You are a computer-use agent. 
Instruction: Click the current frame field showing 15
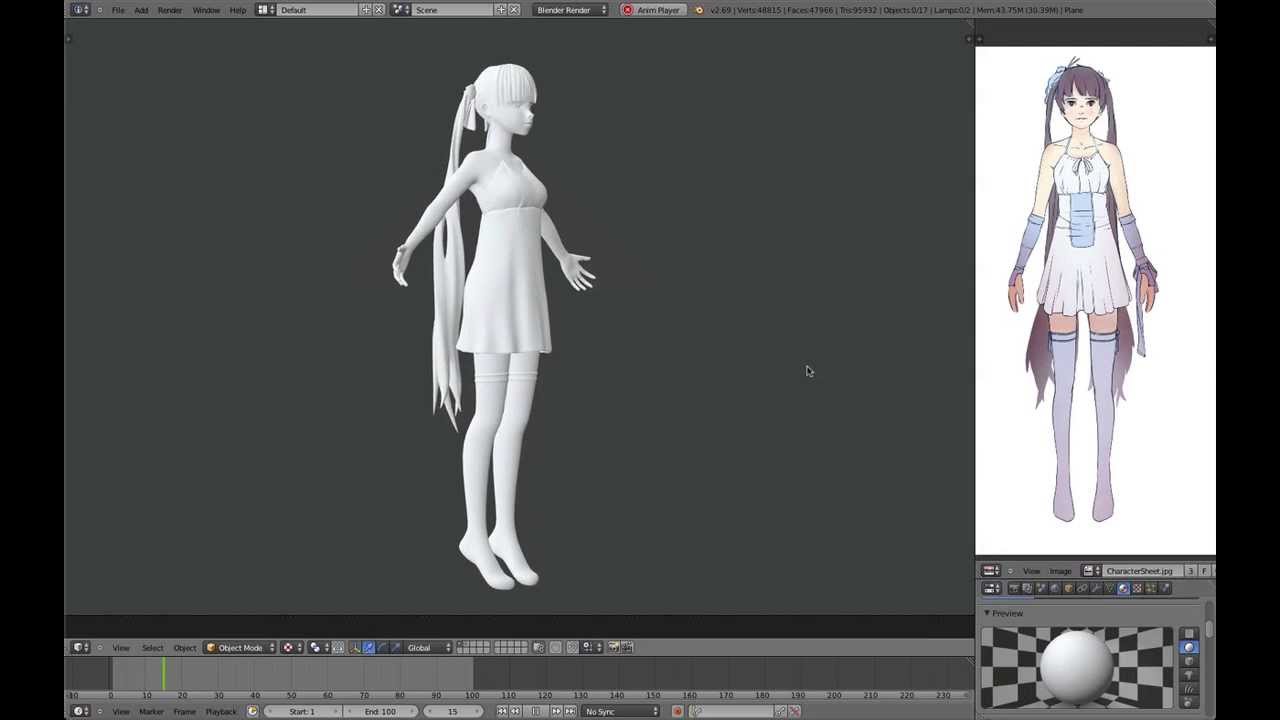tap(452, 711)
